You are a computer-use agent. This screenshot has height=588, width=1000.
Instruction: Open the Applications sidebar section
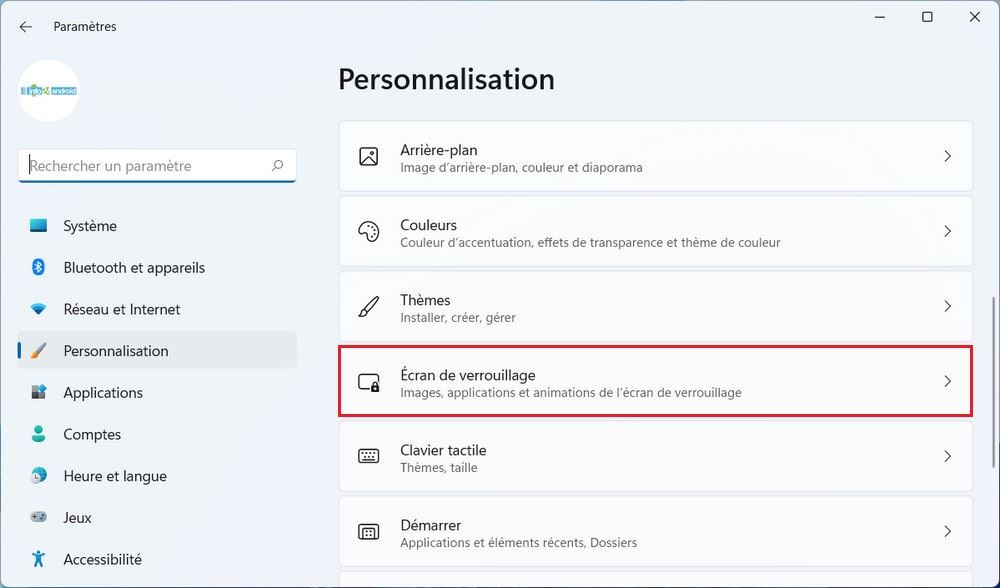click(x=103, y=393)
